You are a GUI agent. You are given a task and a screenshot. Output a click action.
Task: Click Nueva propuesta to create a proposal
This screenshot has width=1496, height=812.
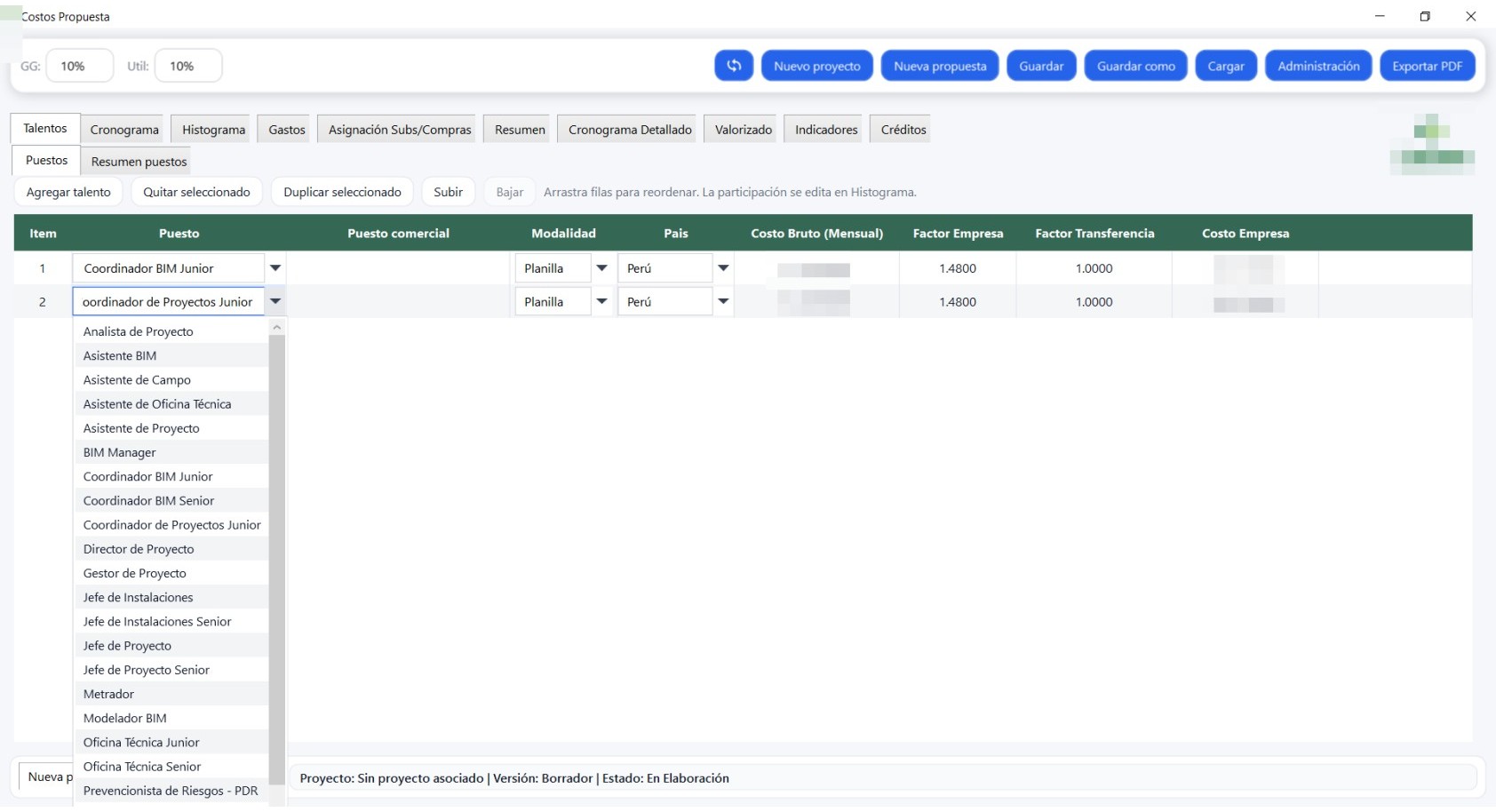coord(939,65)
